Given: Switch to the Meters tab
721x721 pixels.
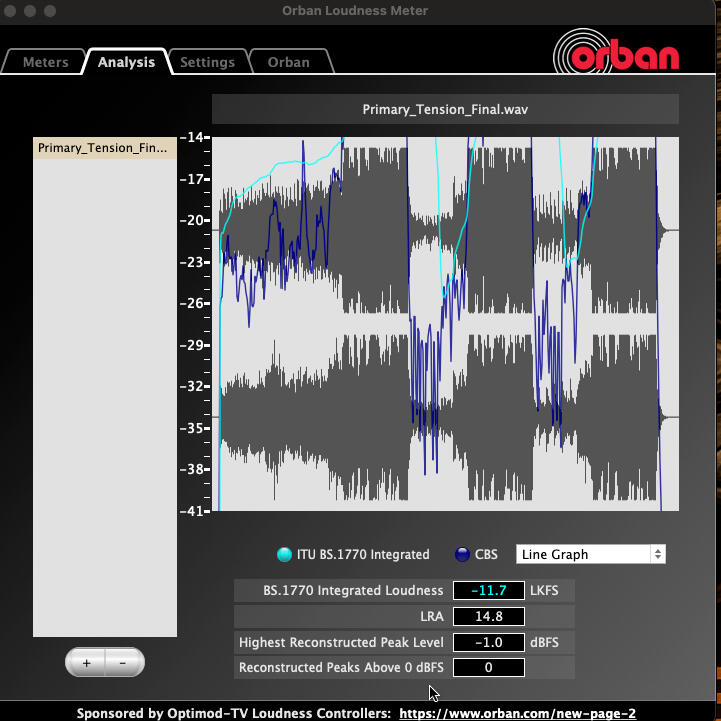Looking at the screenshot, I should pos(46,62).
